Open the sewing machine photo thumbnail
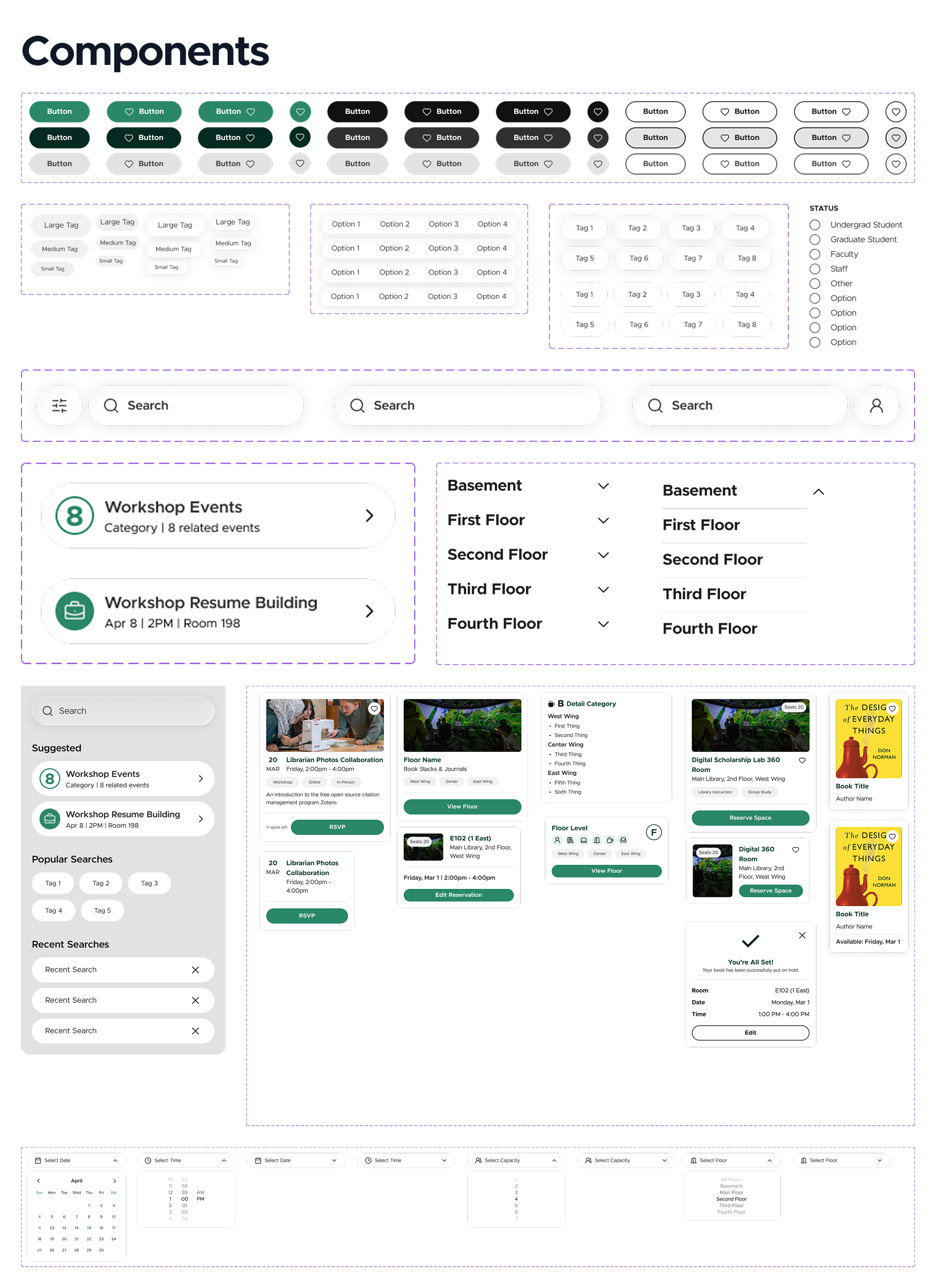The height and width of the screenshot is (1288, 936). coord(324,725)
